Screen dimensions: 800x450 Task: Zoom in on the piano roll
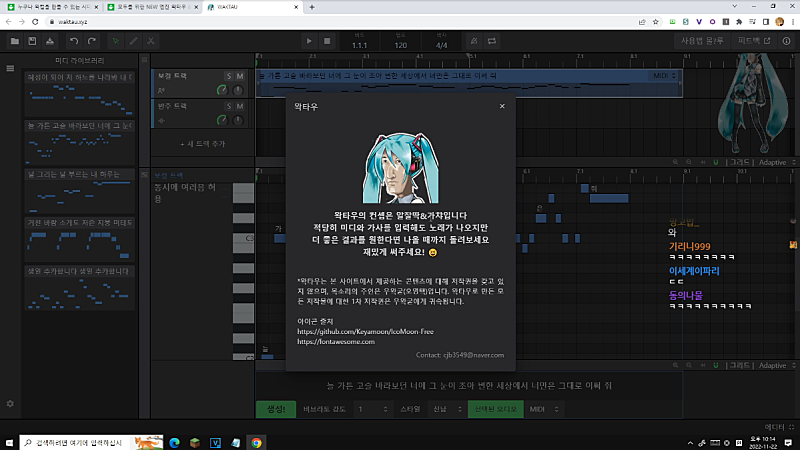(676, 365)
